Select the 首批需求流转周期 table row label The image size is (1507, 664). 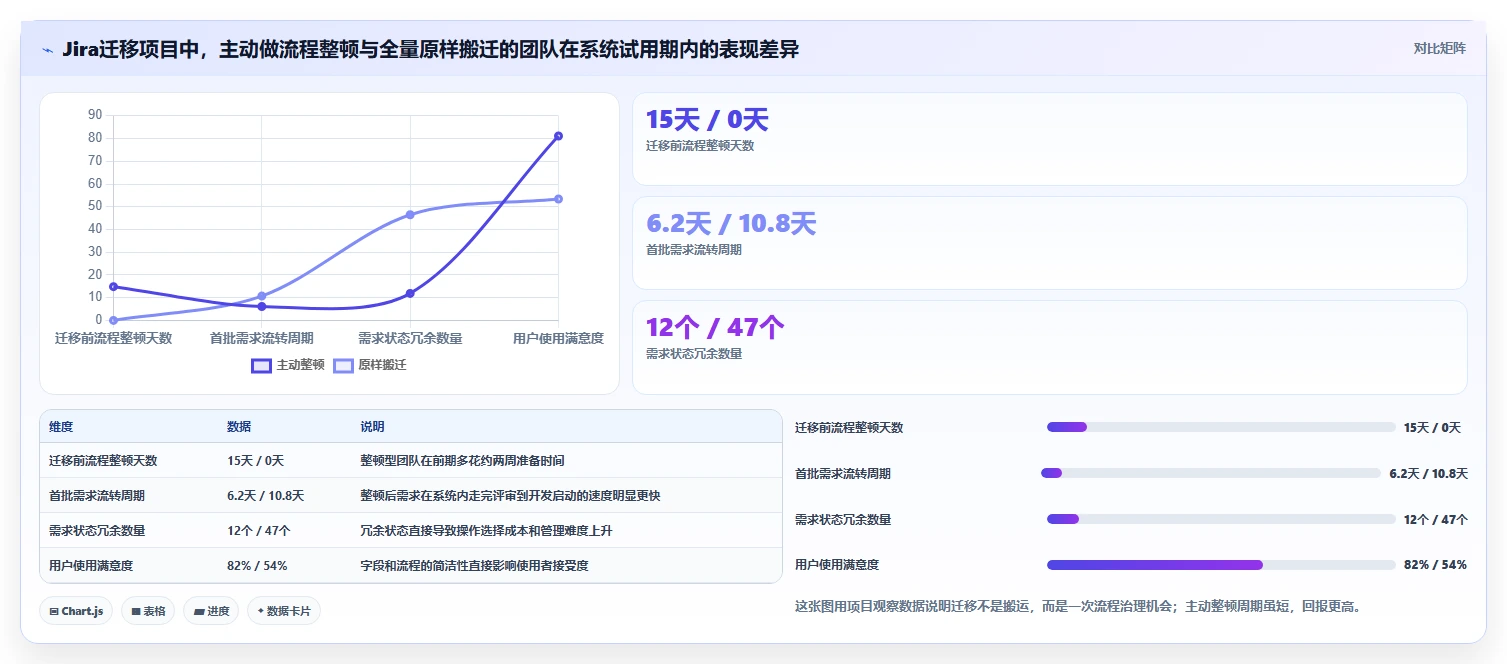97,496
